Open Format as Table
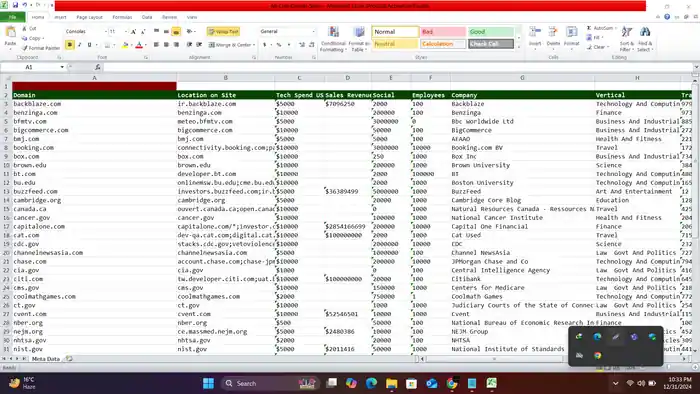The height and width of the screenshot is (394, 700). 359,39
